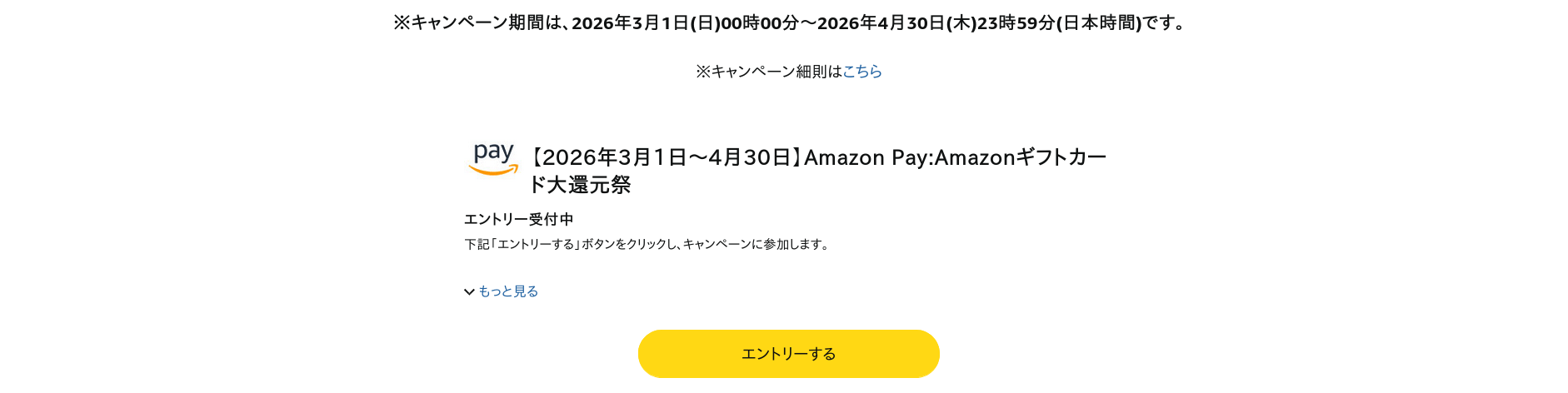1568x393 pixels.
Task: Click the キャンペーンに参加します text
Action: pyautogui.click(x=755, y=245)
